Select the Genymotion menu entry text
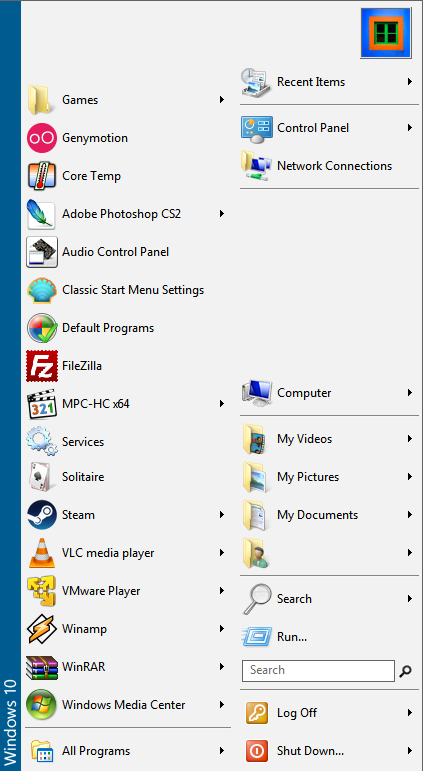The width and height of the screenshot is (423, 771). pyautogui.click(x=95, y=138)
